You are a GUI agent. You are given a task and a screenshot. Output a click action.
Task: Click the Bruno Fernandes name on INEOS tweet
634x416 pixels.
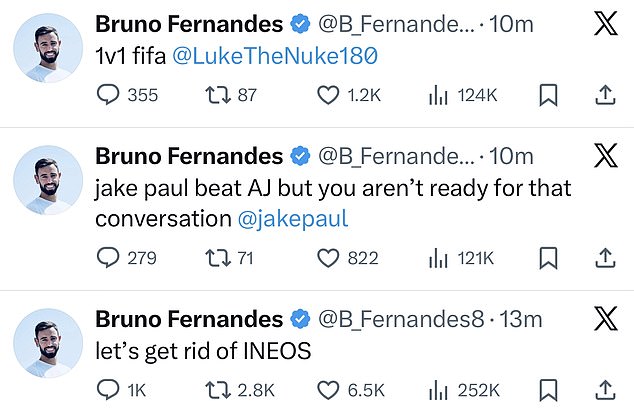188,319
